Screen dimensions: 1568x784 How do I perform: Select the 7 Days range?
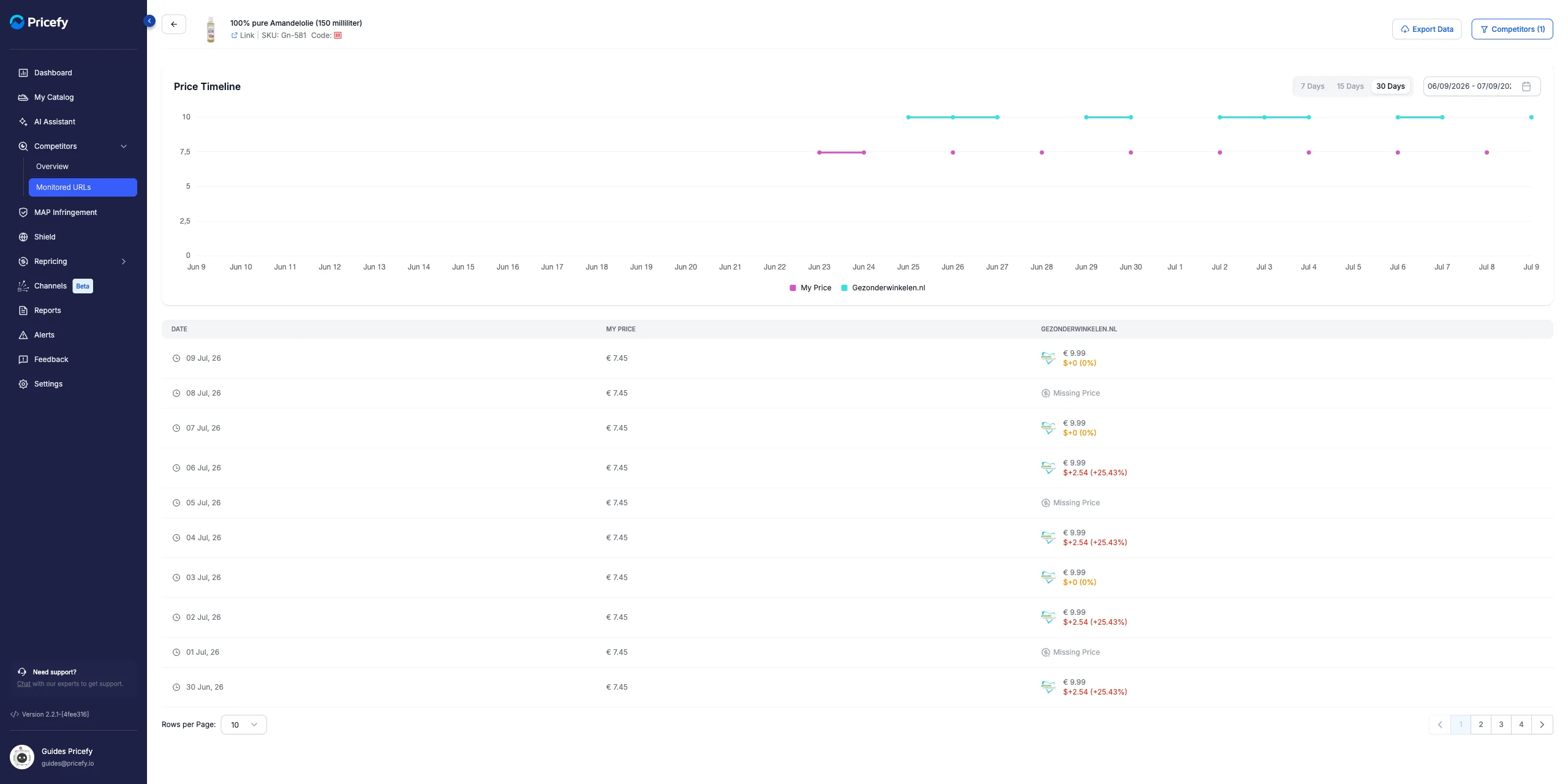[x=1313, y=86]
